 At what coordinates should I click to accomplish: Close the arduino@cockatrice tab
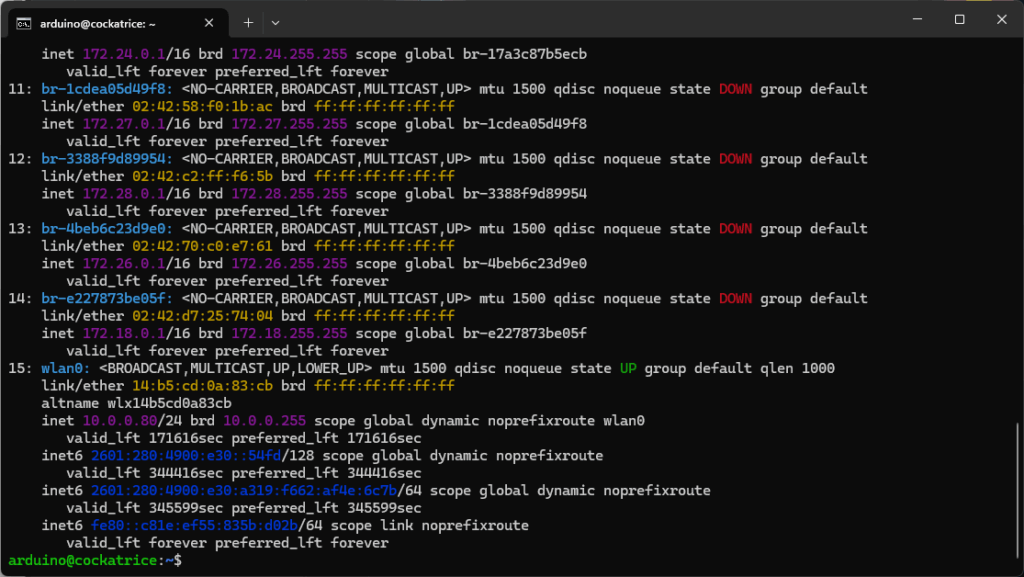click(211, 21)
